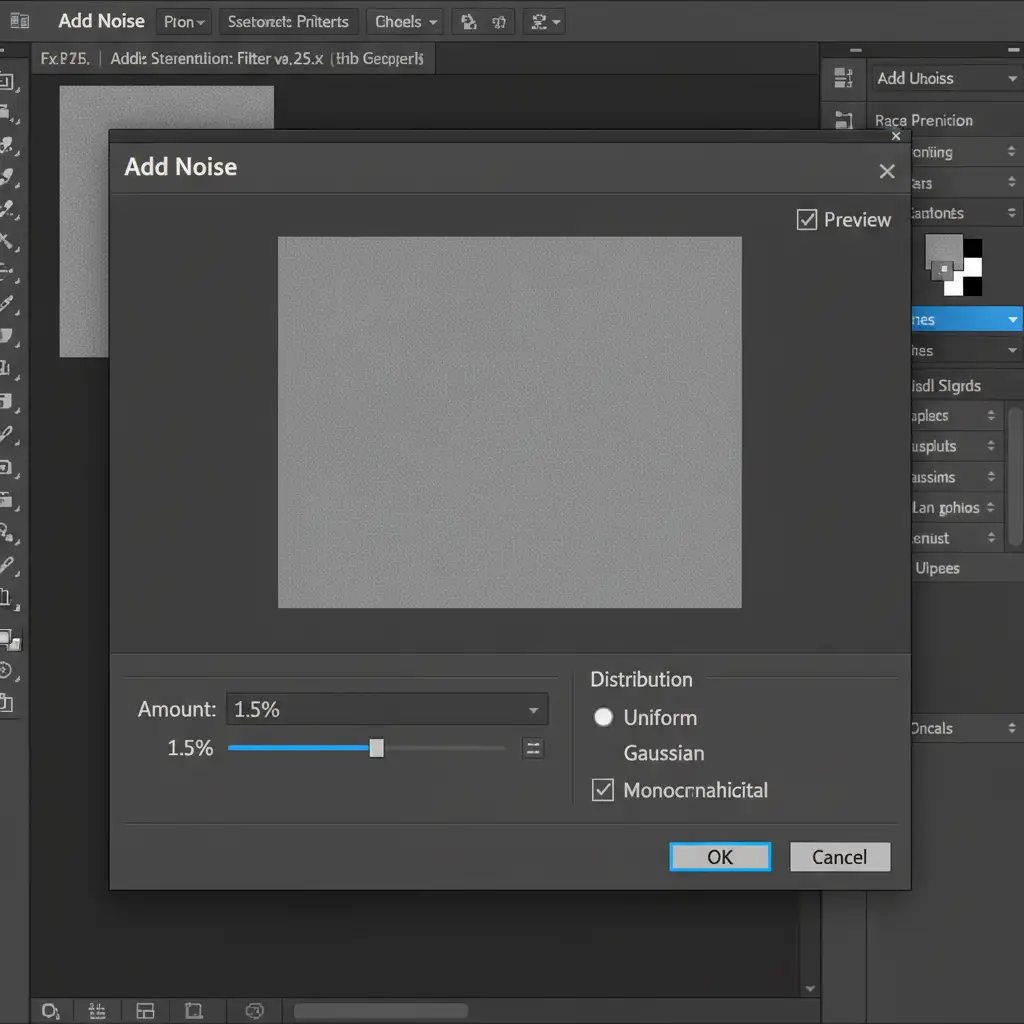Click the Cancel button
The image size is (1024, 1024).
click(839, 857)
